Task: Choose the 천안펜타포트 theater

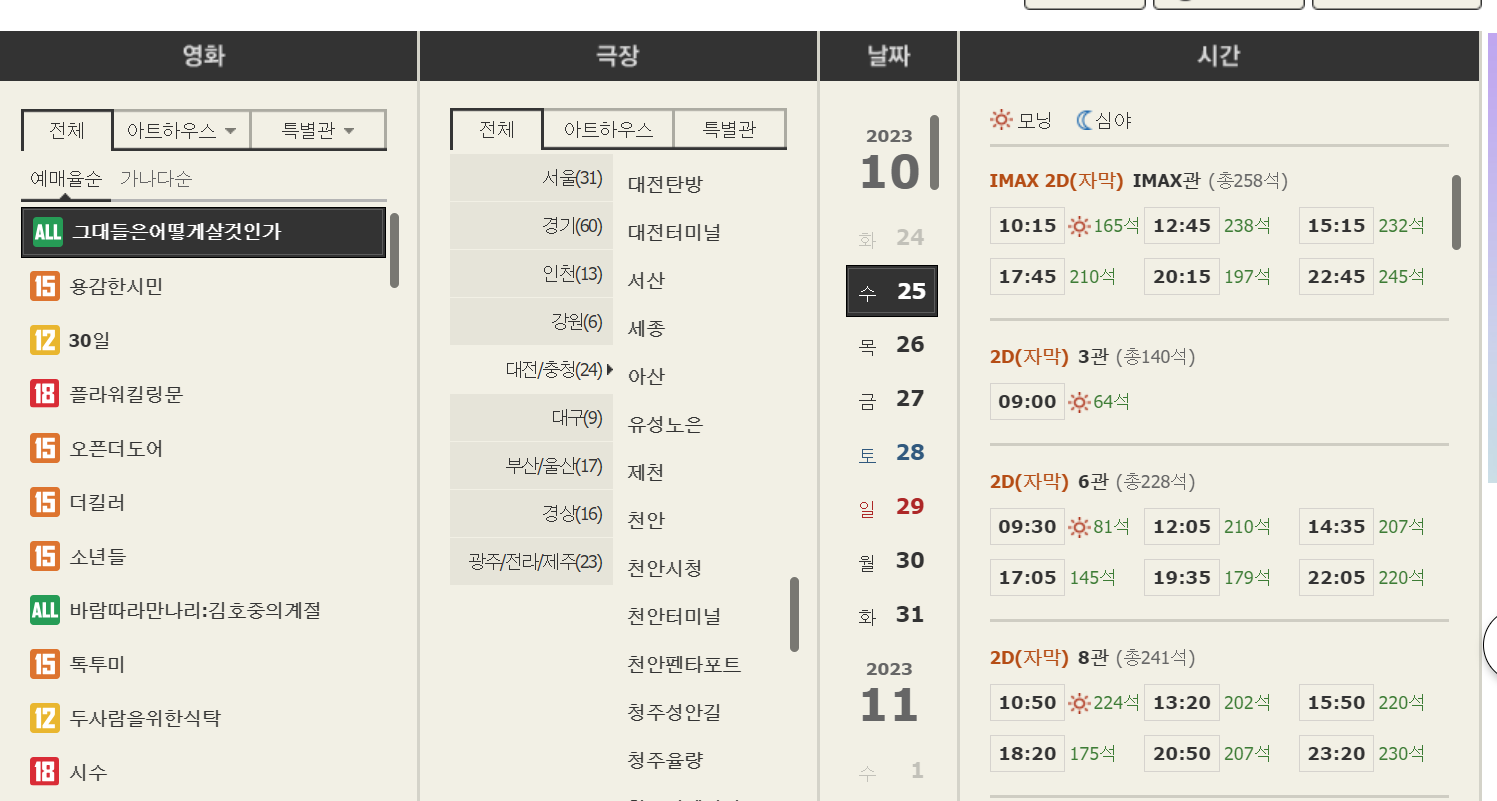Action: pyautogui.click(x=684, y=664)
